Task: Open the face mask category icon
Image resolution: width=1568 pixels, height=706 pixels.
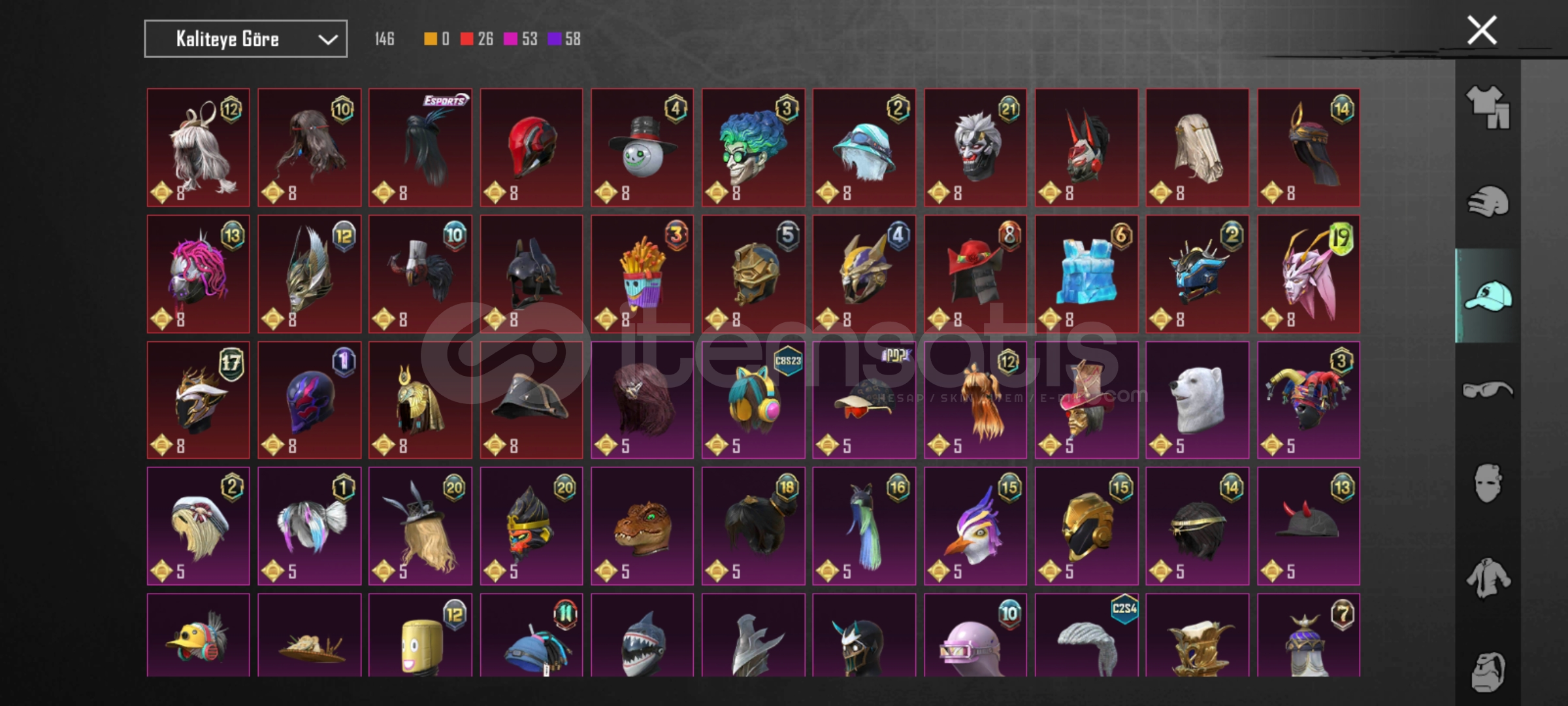Action: point(1488,484)
